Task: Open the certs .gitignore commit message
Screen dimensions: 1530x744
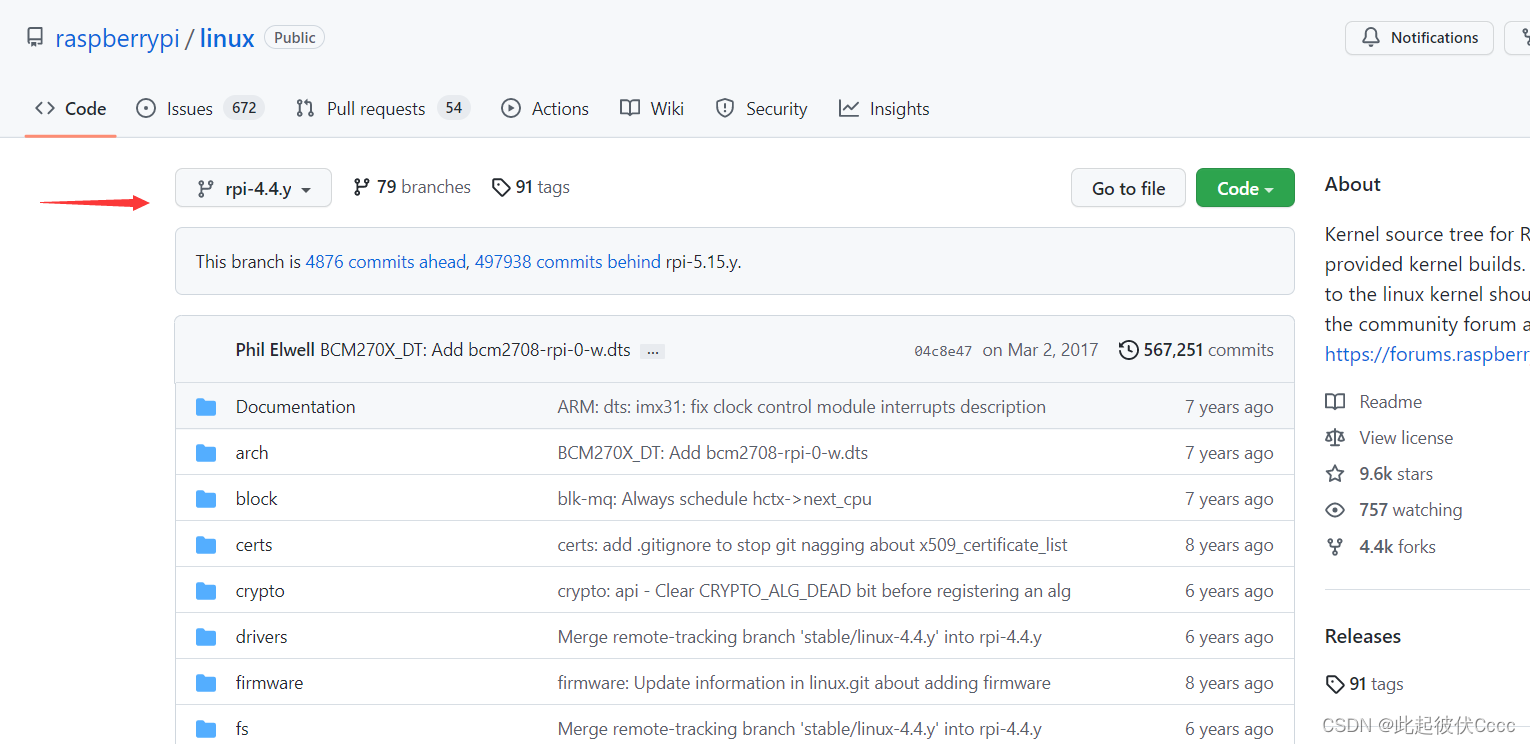Action: 812,545
